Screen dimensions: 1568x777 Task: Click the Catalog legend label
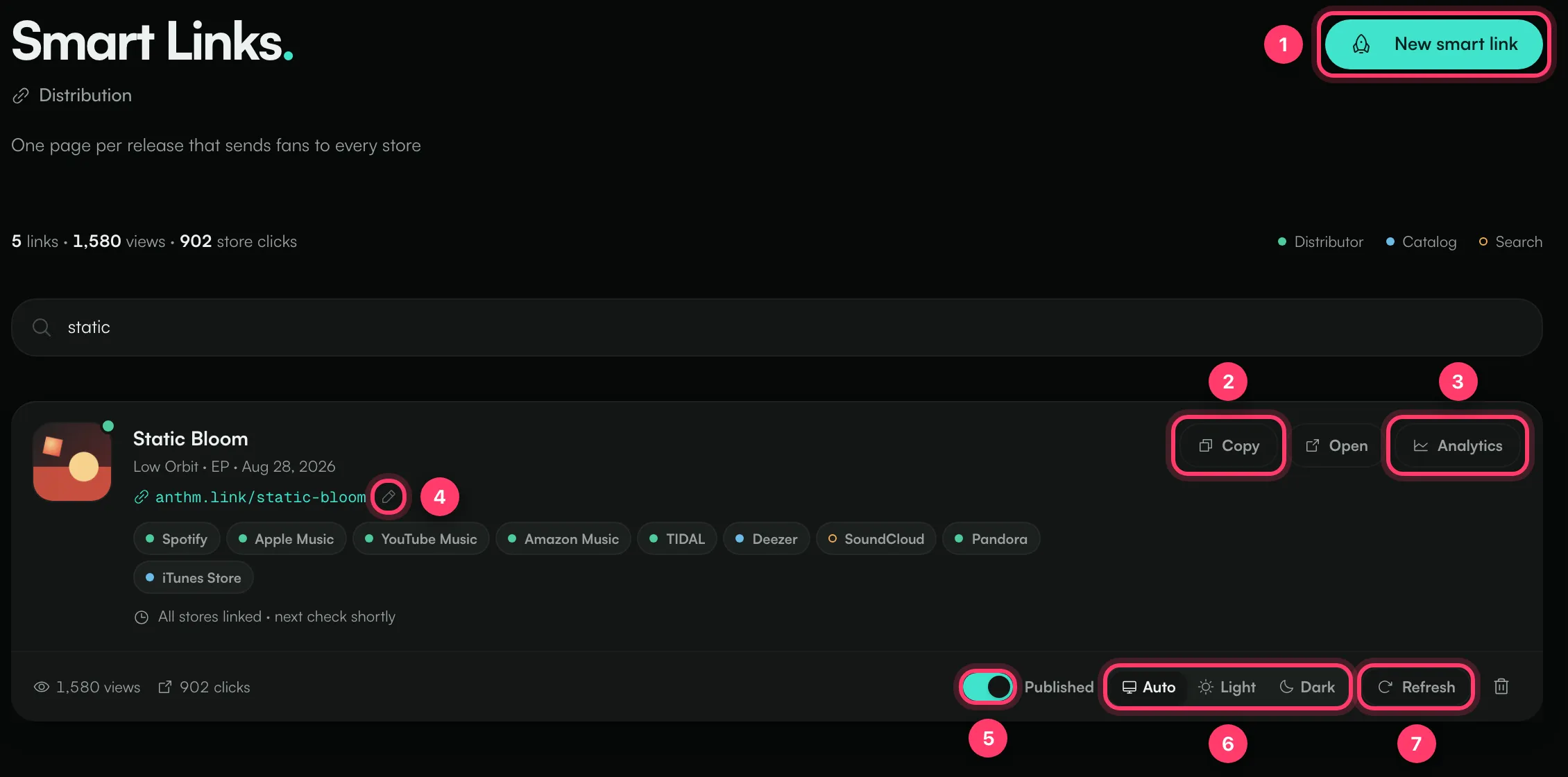point(1429,242)
